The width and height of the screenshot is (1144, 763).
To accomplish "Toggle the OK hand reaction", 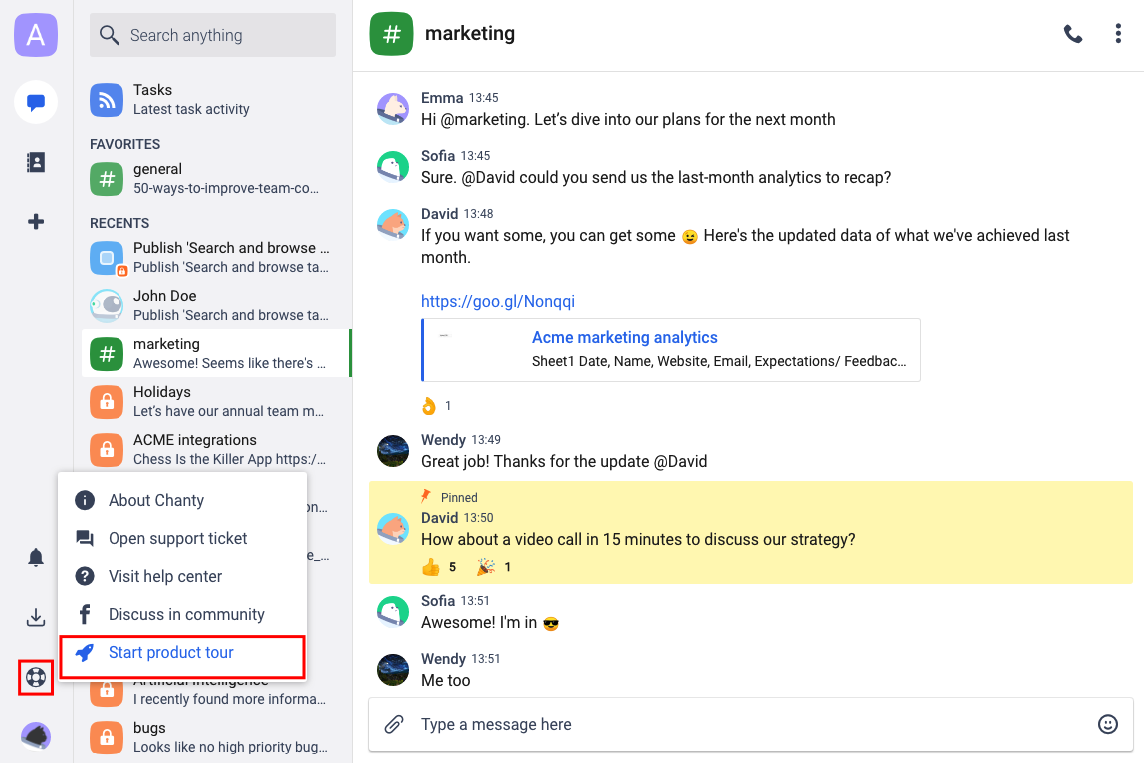I will [436, 405].
